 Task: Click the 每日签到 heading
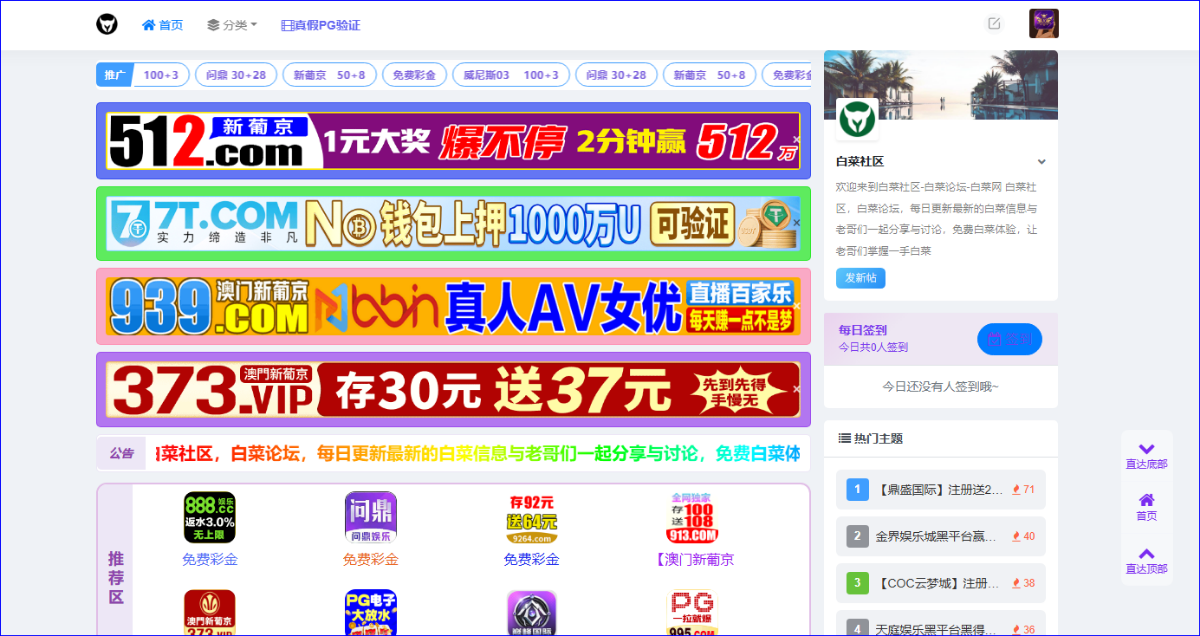coord(862,330)
